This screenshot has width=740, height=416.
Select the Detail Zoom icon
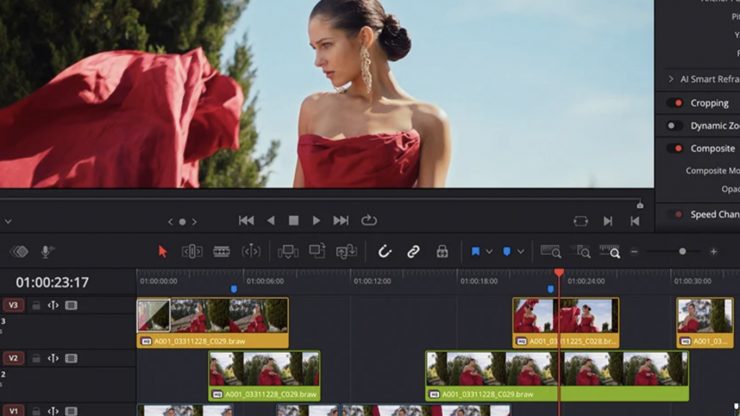pyautogui.click(x=580, y=252)
